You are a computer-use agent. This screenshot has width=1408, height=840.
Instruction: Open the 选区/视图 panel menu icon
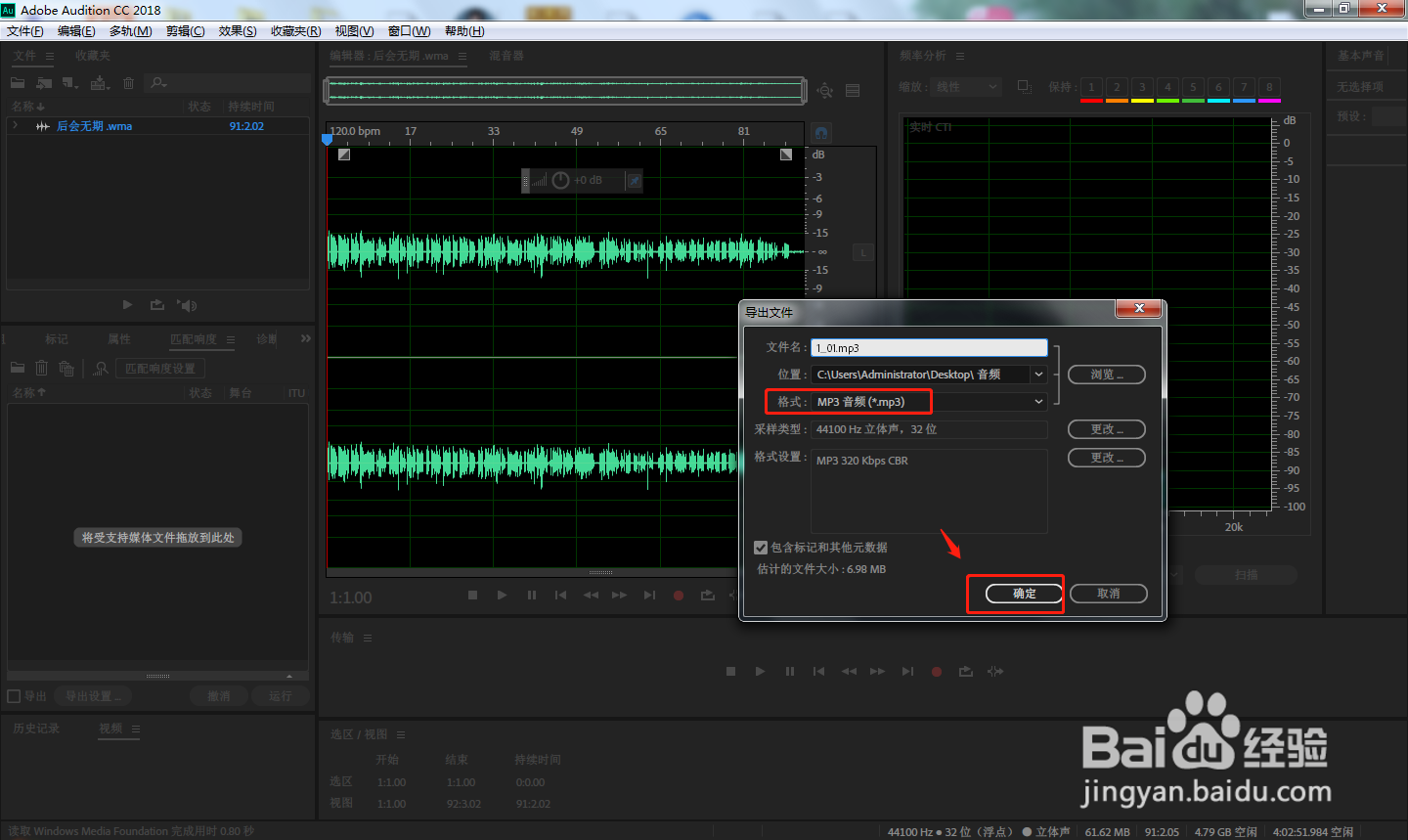click(x=401, y=734)
